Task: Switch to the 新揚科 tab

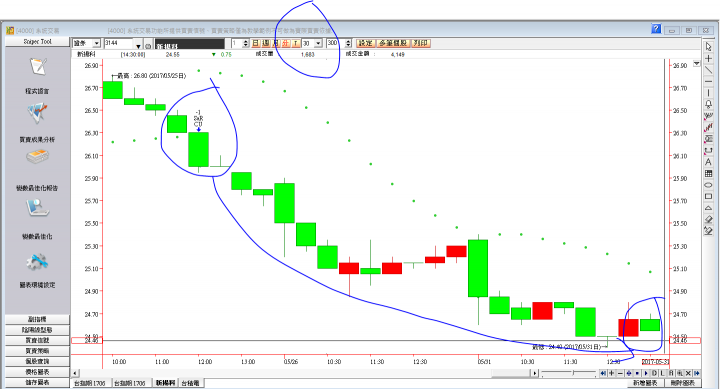Action: (x=165, y=383)
